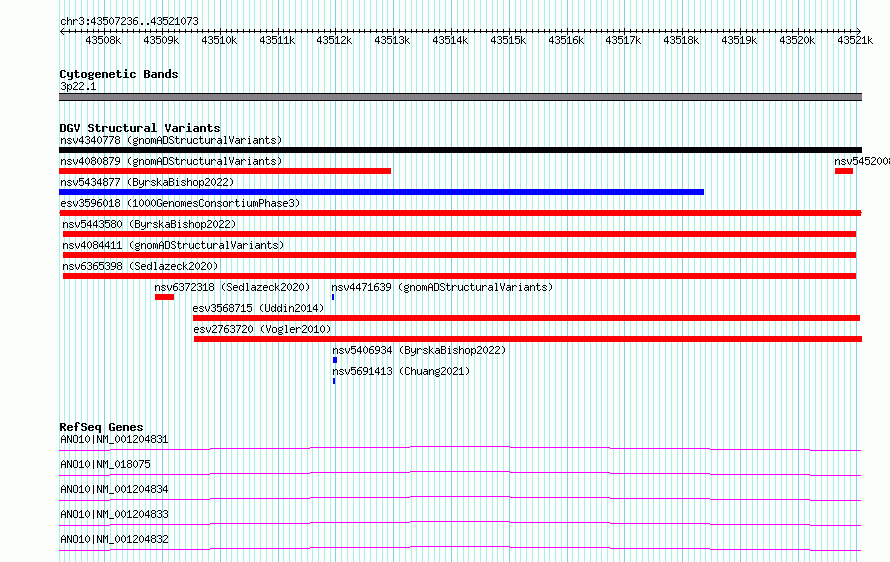Click the nsv6365398 red variant bar
The height and width of the screenshot is (562, 890).
(x=459, y=276)
